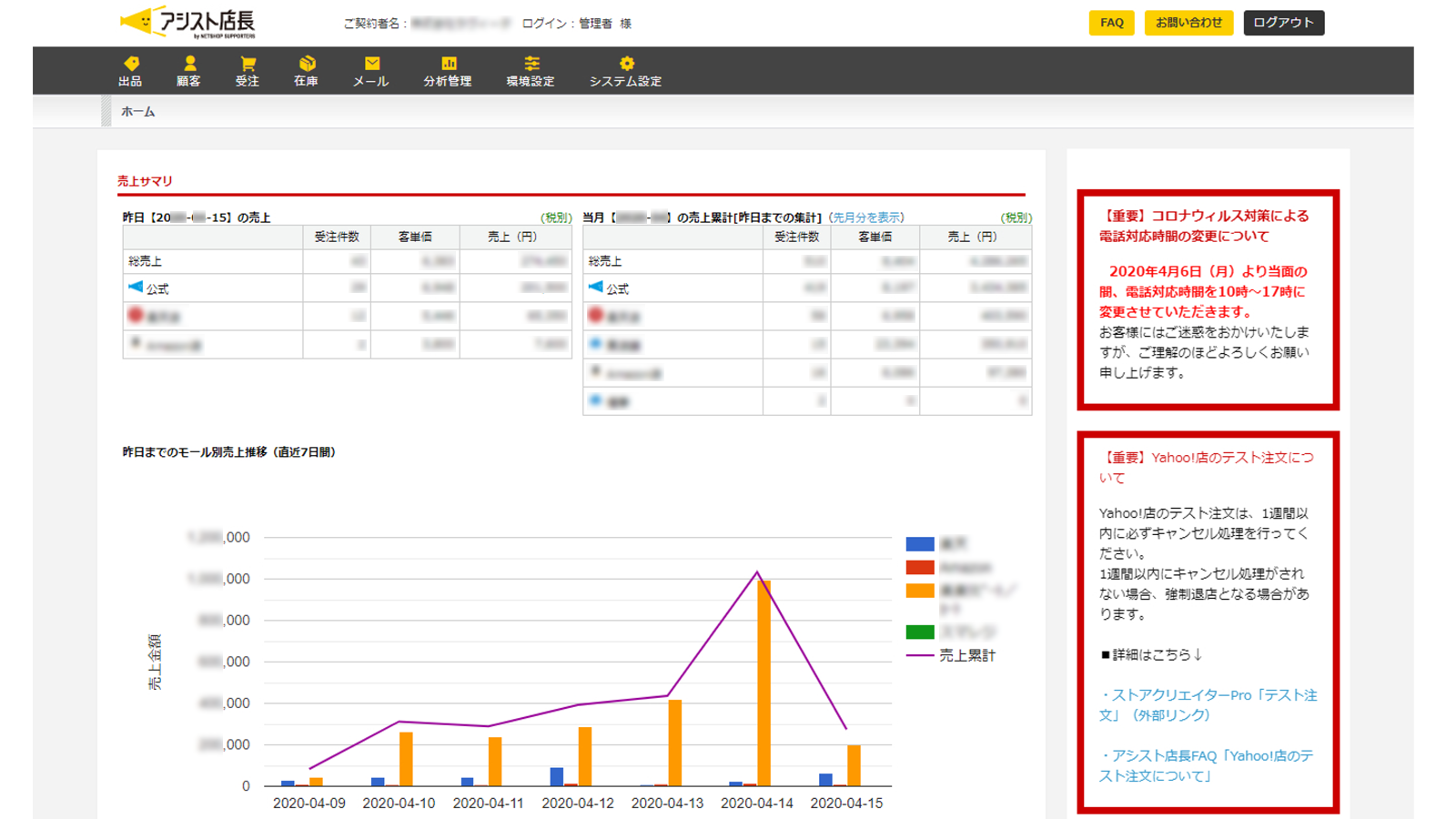Click the ホーム breadcrumb
Viewport: 1456px width, 819px height.
click(138, 112)
